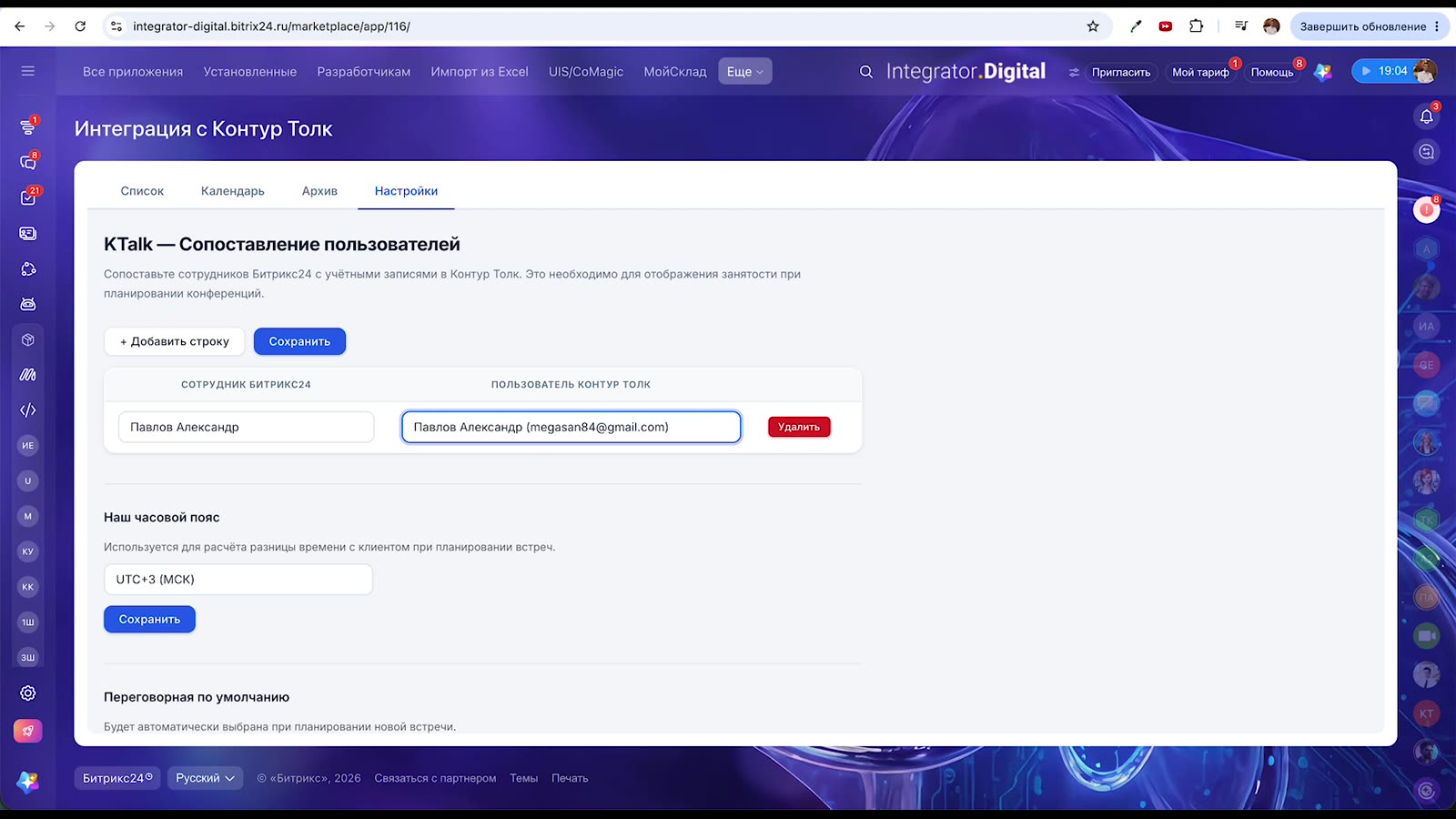Expand the Еще dropdown menu

tap(745, 72)
